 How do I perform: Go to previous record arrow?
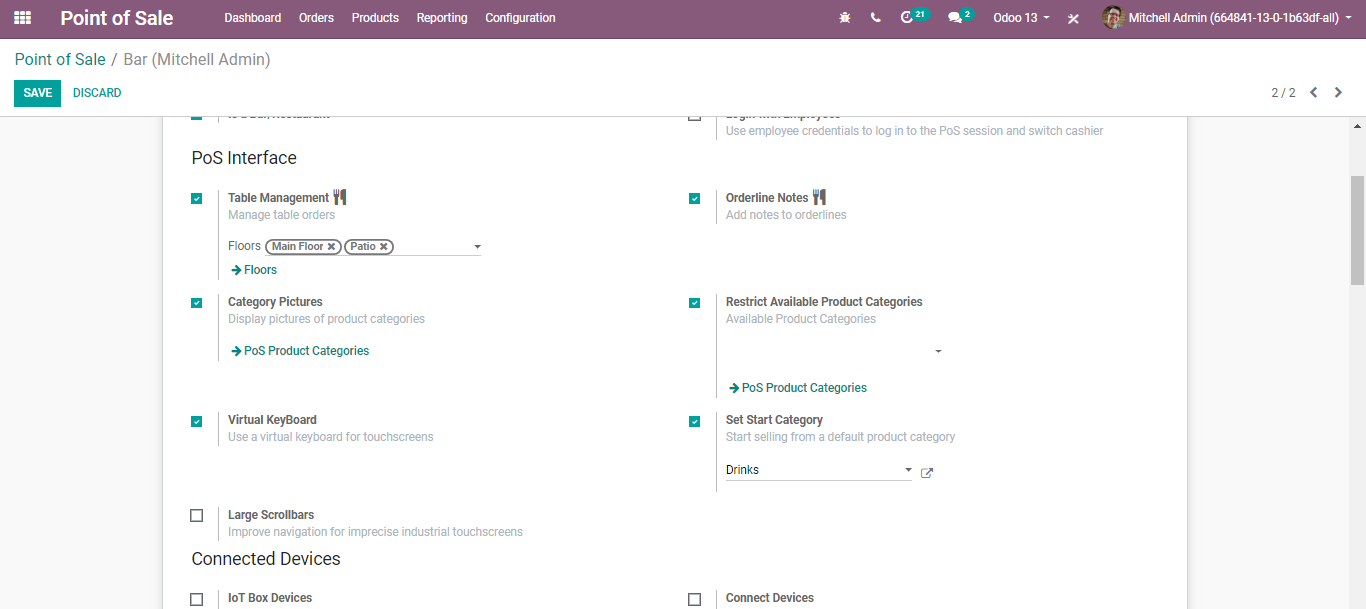[1314, 92]
